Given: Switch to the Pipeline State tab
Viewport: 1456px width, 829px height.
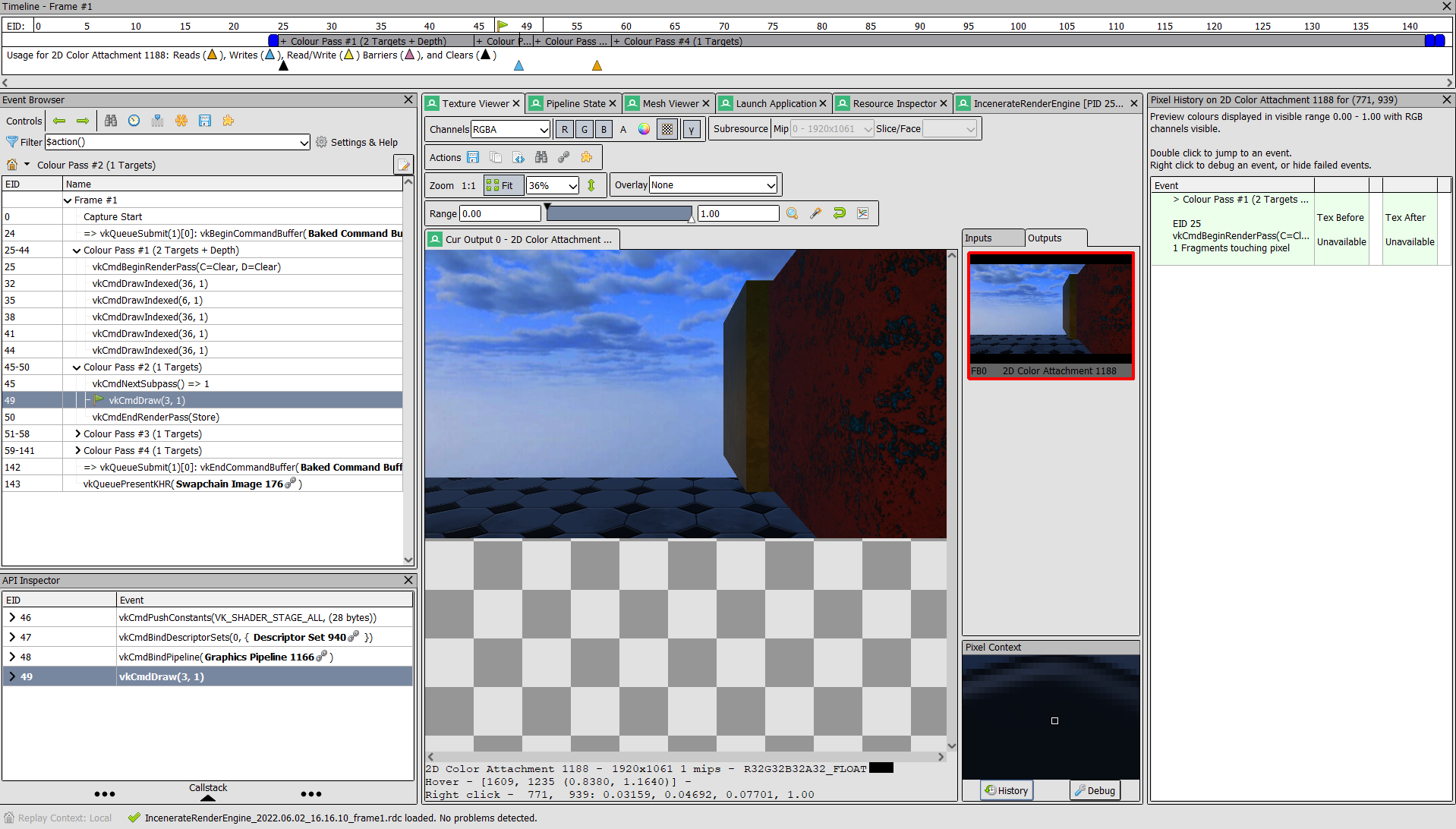Looking at the screenshot, I should [575, 103].
